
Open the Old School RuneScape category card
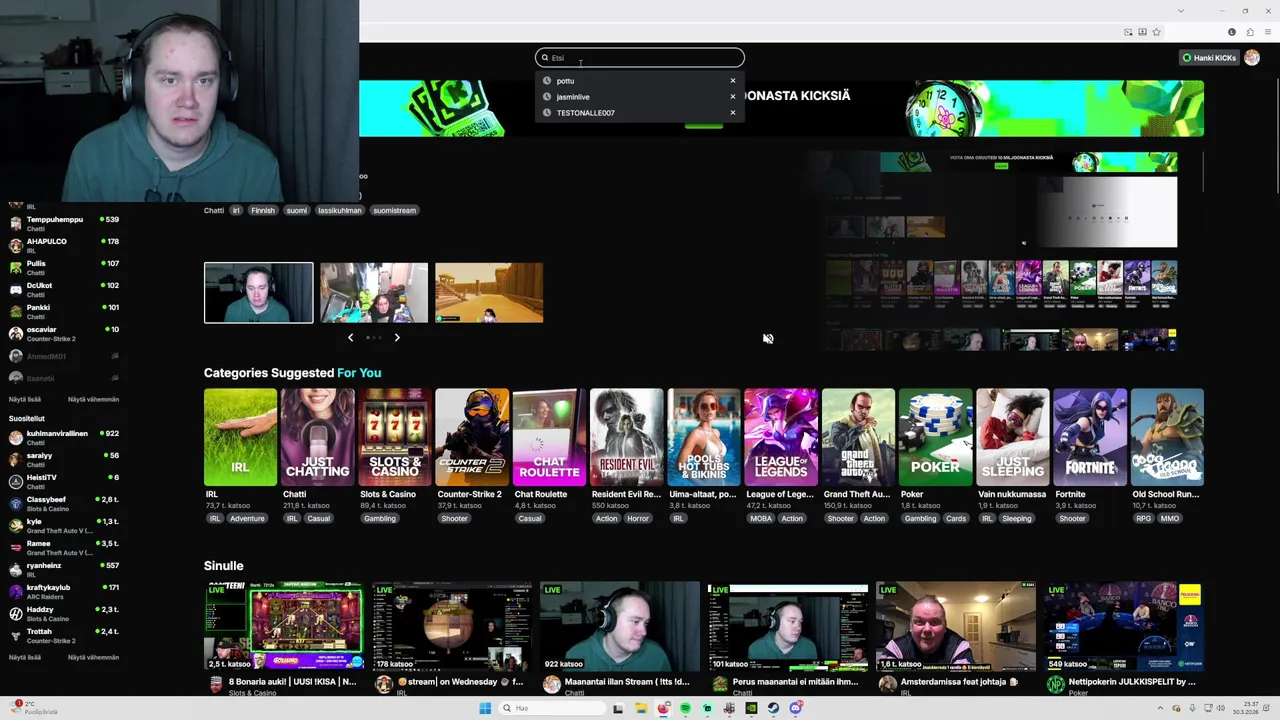pyautogui.click(x=1167, y=438)
